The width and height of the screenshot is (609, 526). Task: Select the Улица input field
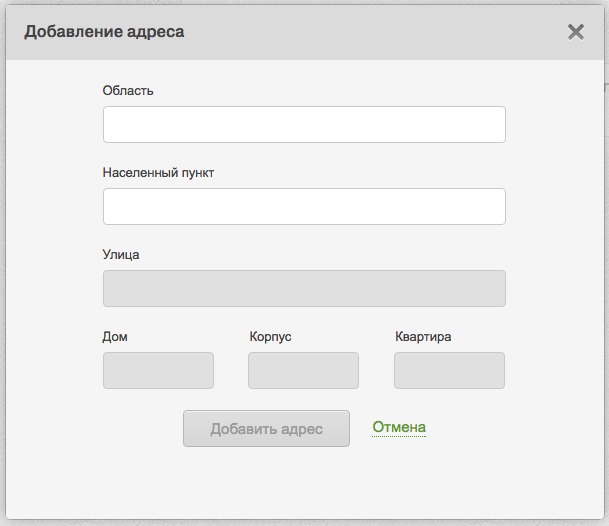pos(304,289)
